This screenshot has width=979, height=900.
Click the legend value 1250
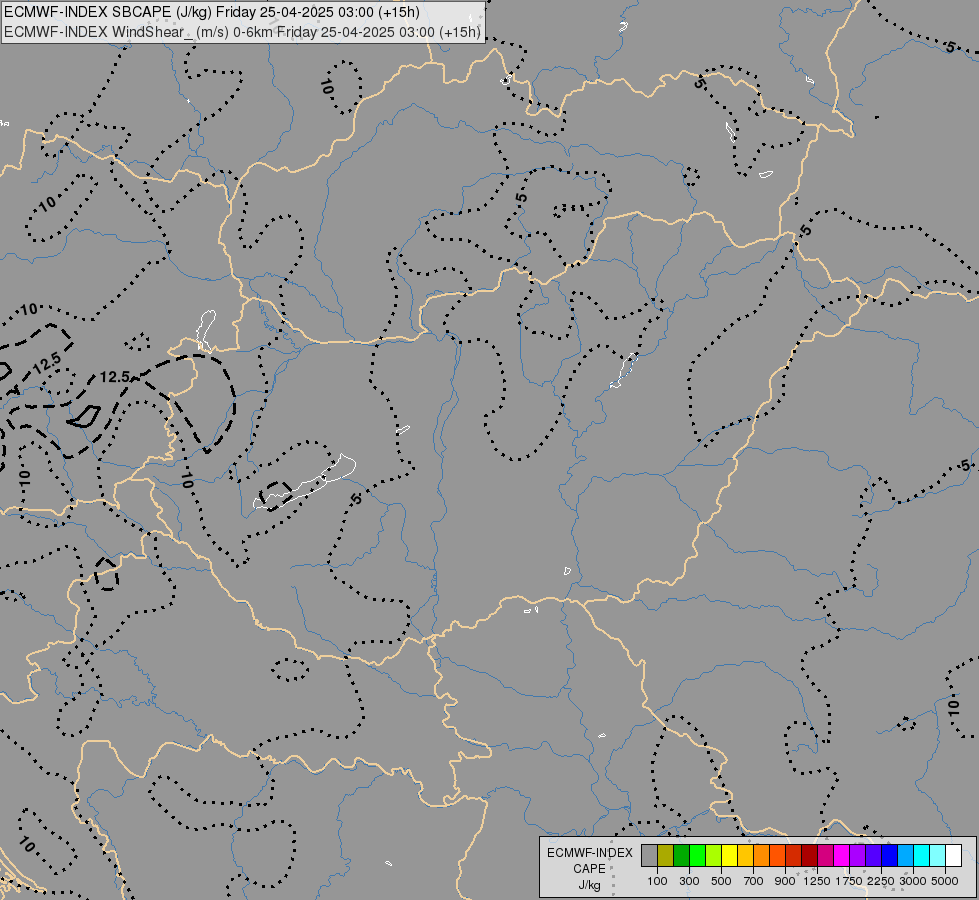pyautogui.click(x=817, y=881)
